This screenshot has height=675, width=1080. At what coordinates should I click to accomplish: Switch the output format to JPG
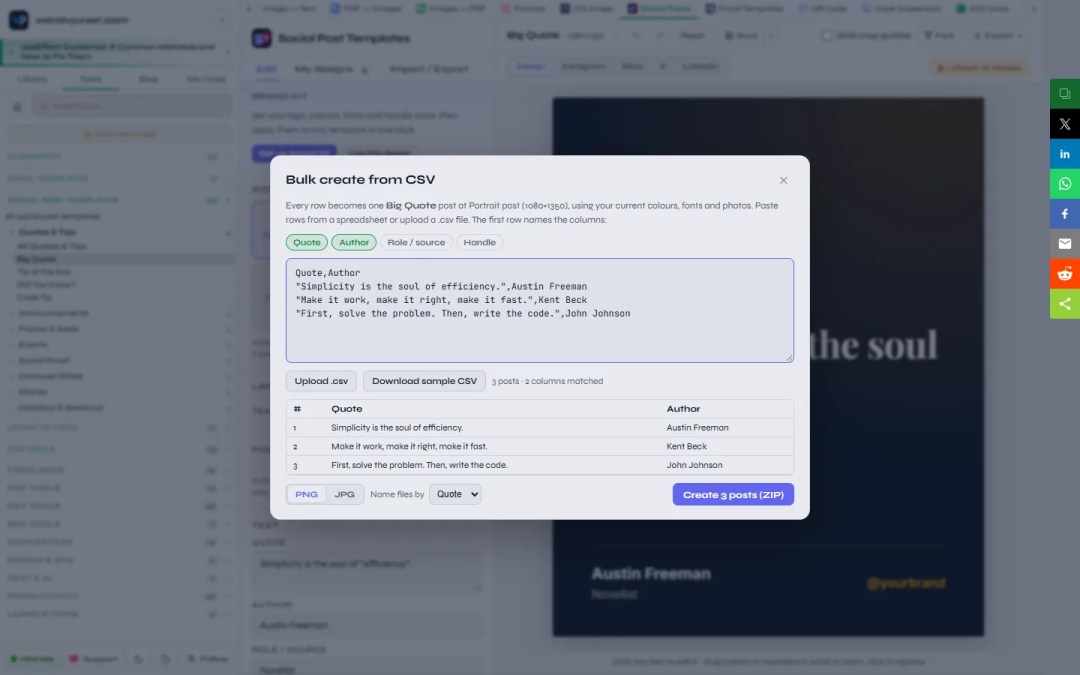tap(344, 495)
